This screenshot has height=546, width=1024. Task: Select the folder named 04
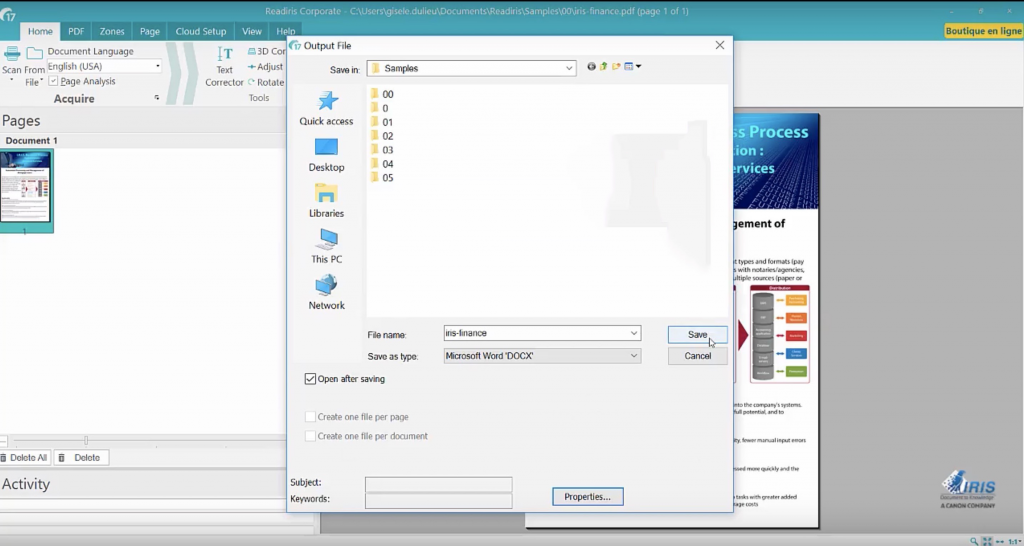[x=381, y=164]
